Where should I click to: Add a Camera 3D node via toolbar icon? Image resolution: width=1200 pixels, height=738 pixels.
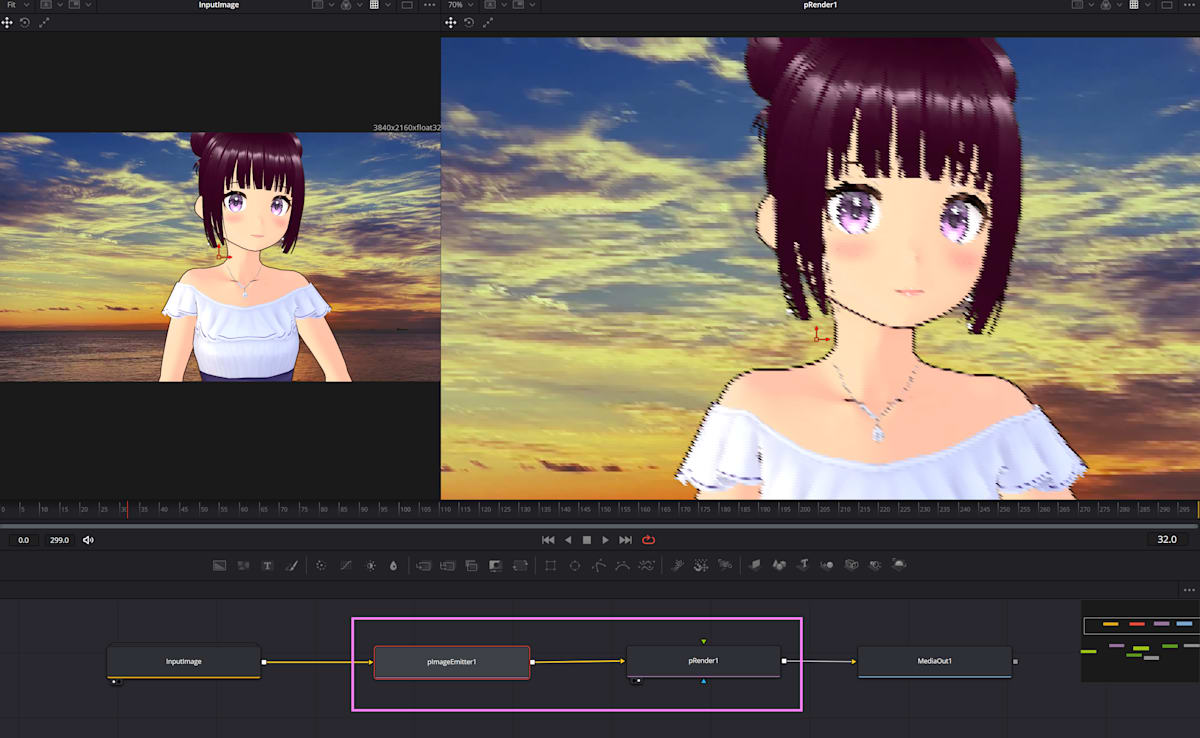tap(852, 565)
